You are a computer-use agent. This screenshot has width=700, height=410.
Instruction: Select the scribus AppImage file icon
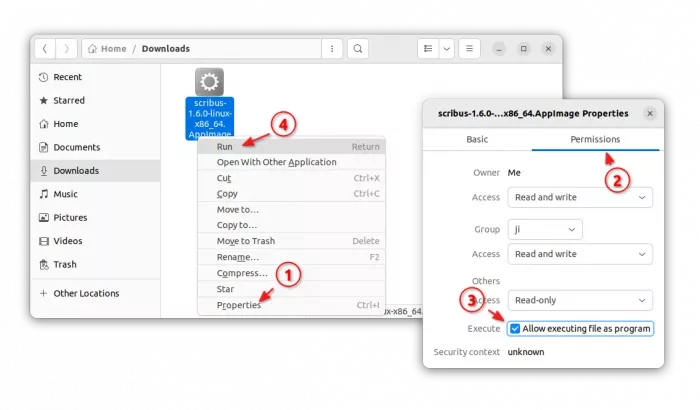click(x=210, y=82)
